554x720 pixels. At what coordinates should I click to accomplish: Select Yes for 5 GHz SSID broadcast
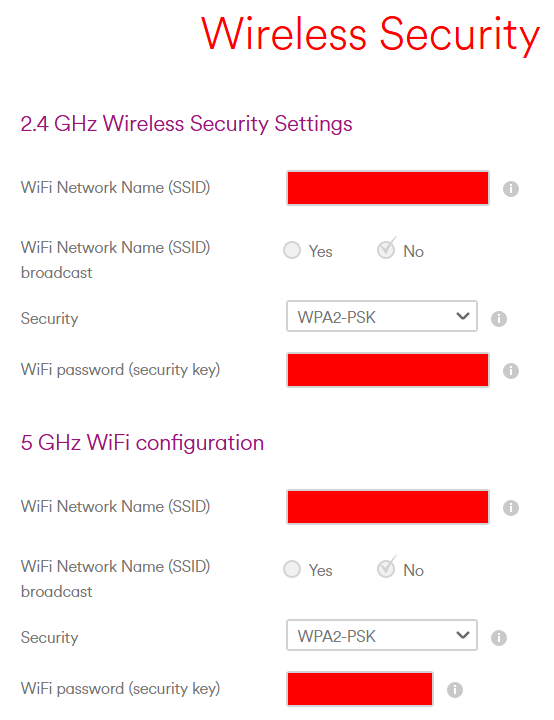pos(292,569)
